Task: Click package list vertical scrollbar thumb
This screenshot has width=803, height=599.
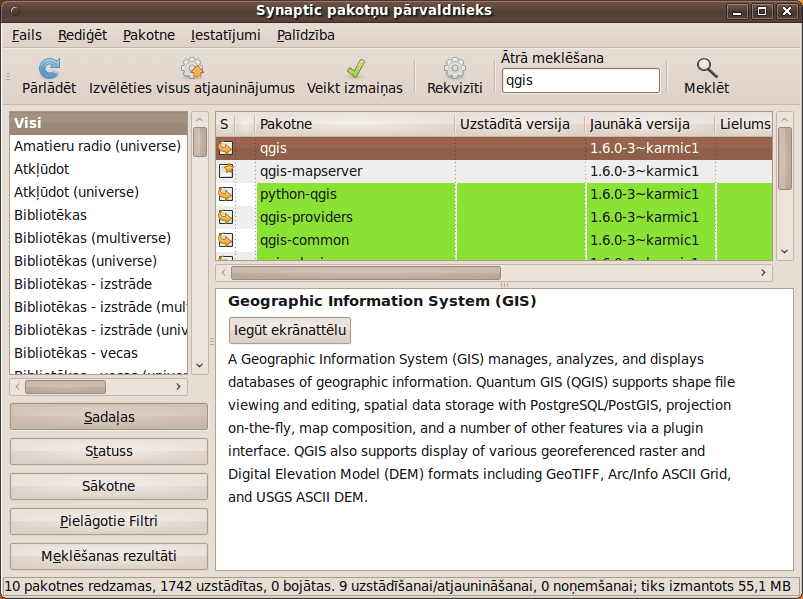Action: point(785,159)
